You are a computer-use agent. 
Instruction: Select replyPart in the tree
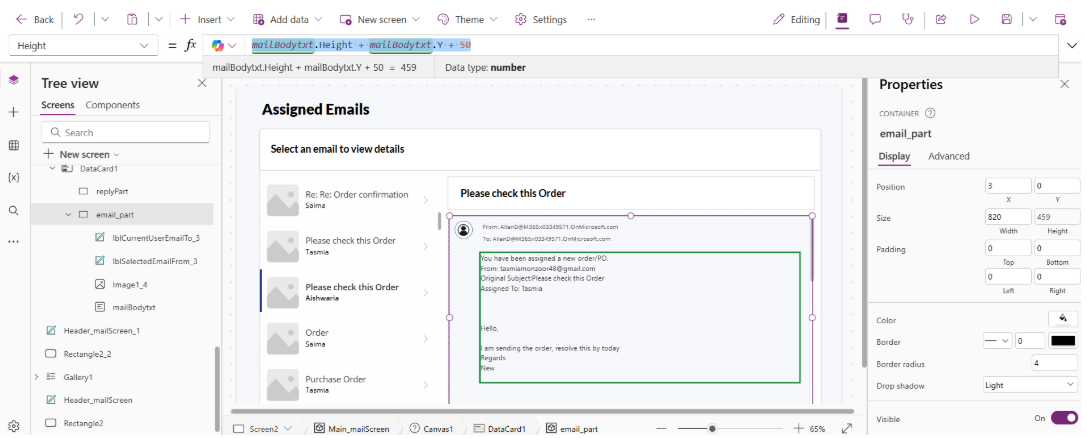(x=112, y=191)
